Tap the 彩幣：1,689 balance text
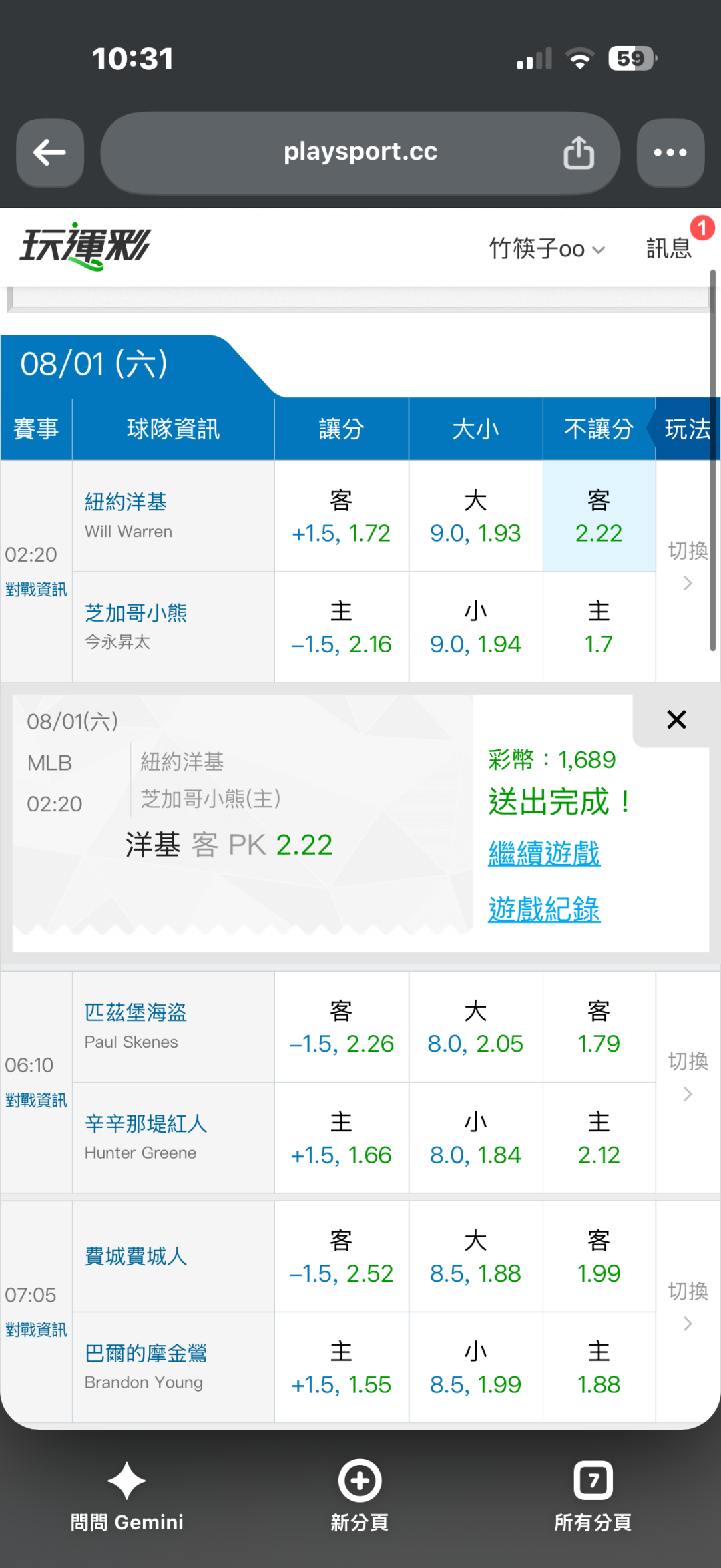Screen dimensions: 721x1568 pos(552,759)
